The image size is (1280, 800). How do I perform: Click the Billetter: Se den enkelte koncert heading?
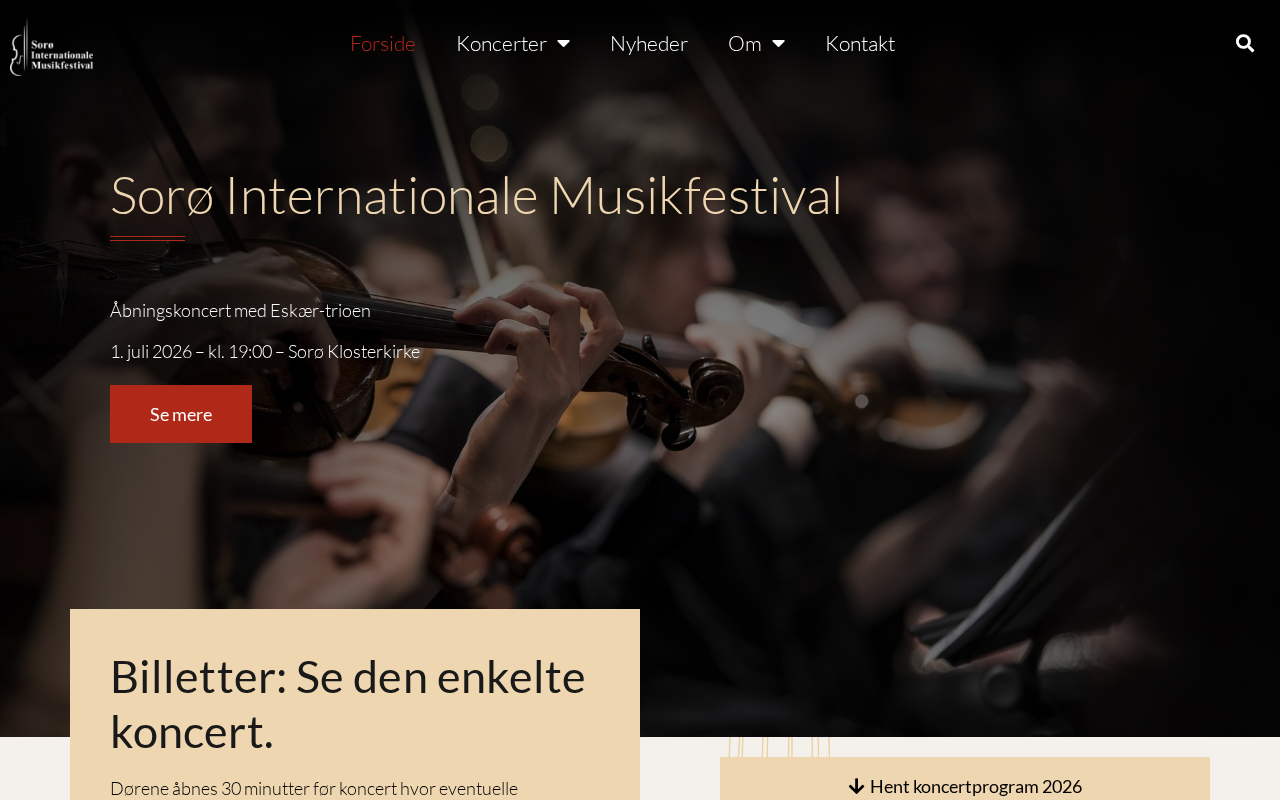348,704
